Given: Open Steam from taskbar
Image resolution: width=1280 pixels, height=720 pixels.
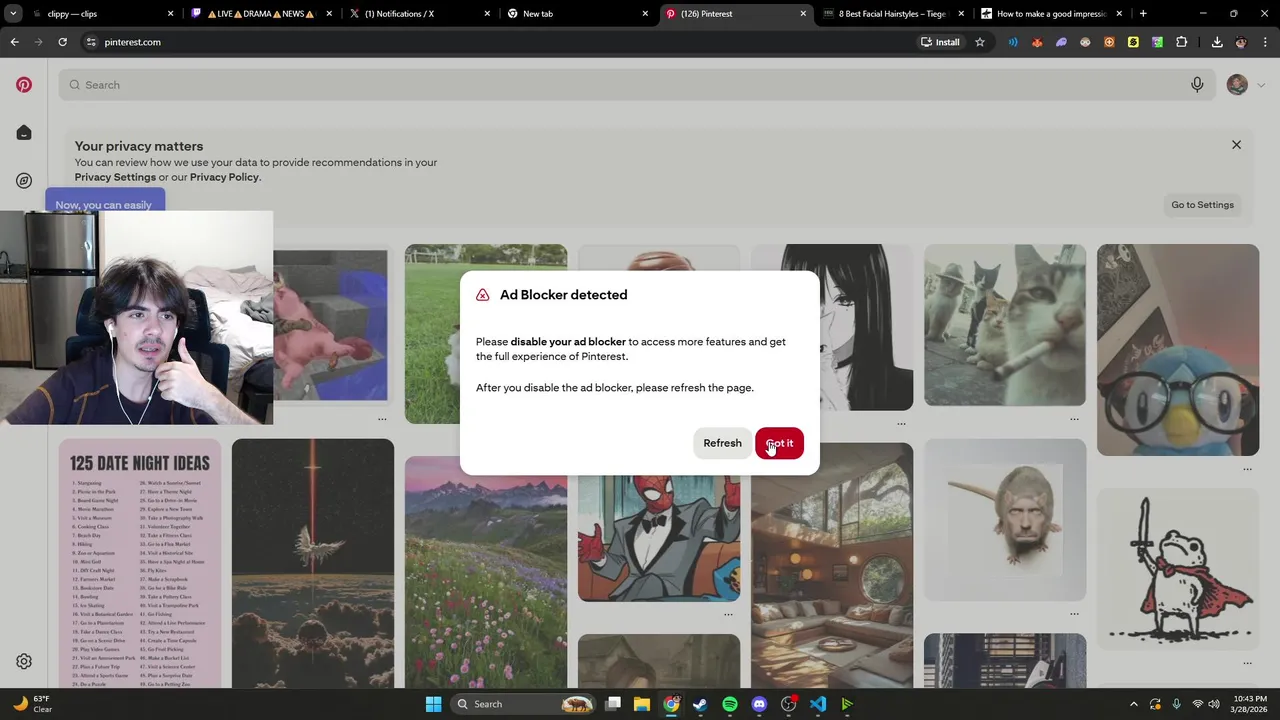Looking at the screenshot, I should pyautogui.click(x=700, y=704).
